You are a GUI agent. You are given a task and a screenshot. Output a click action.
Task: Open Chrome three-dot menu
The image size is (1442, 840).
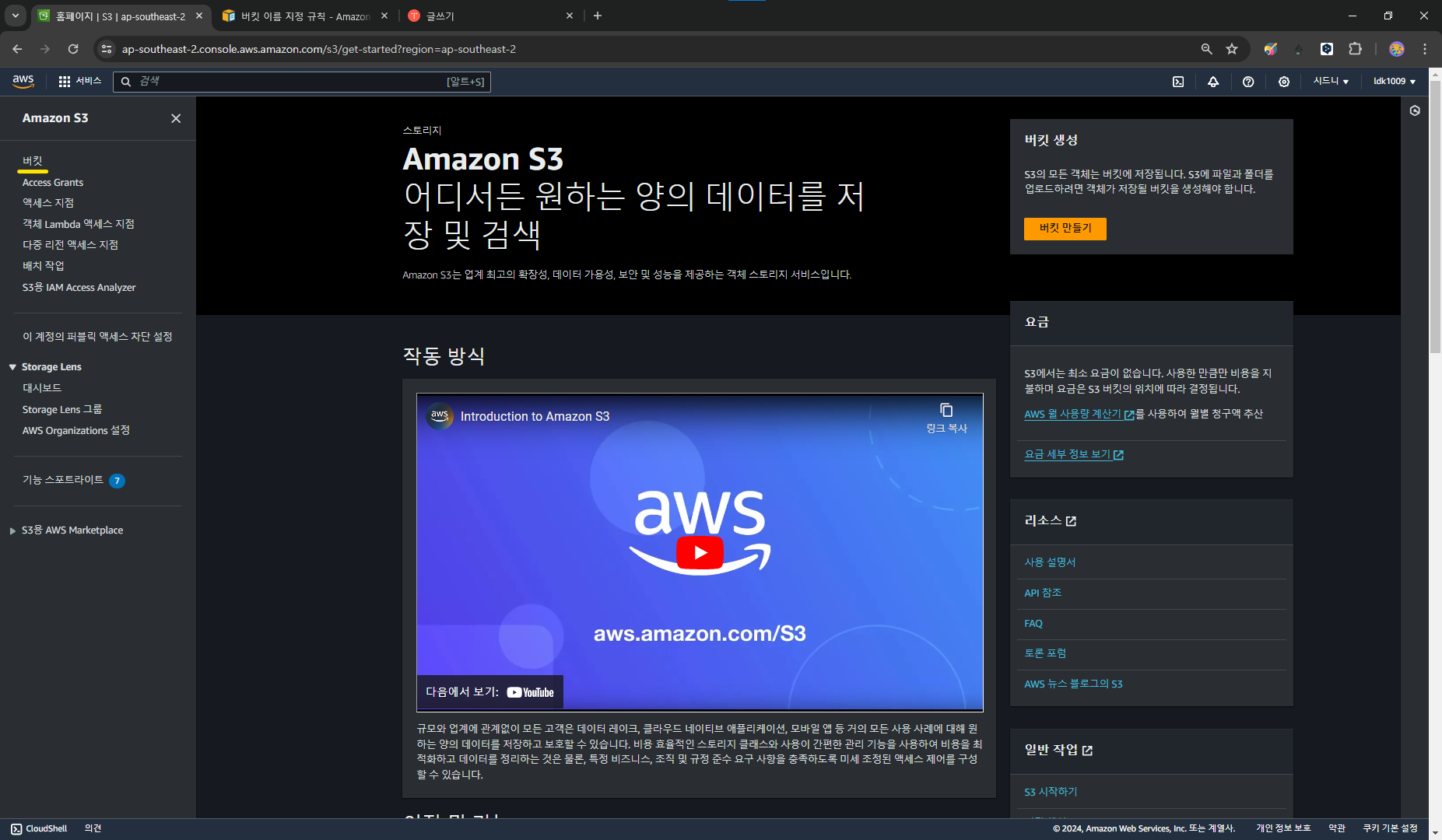[x=1425, y=49]
